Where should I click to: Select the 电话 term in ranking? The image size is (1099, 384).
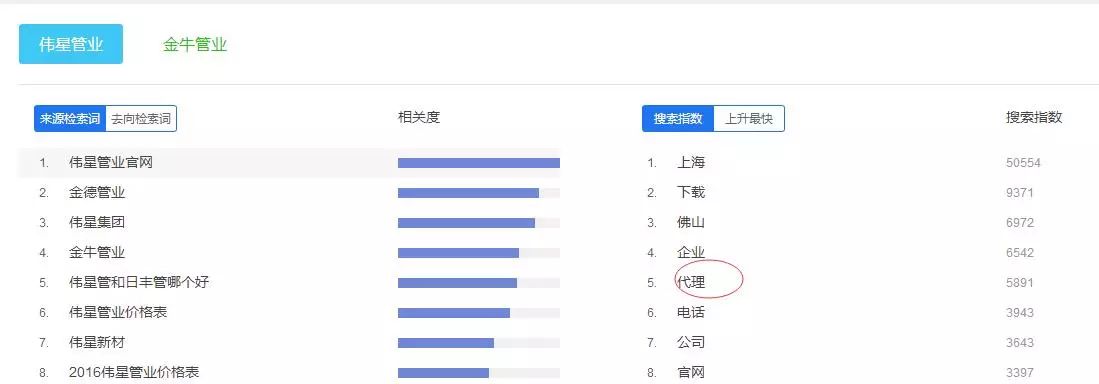point(691,313)
